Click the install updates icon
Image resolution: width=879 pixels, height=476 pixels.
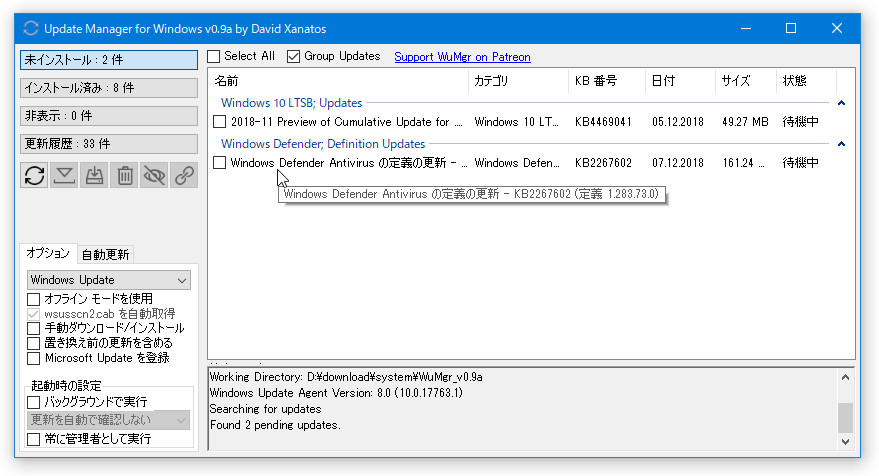tap(94, 175)
